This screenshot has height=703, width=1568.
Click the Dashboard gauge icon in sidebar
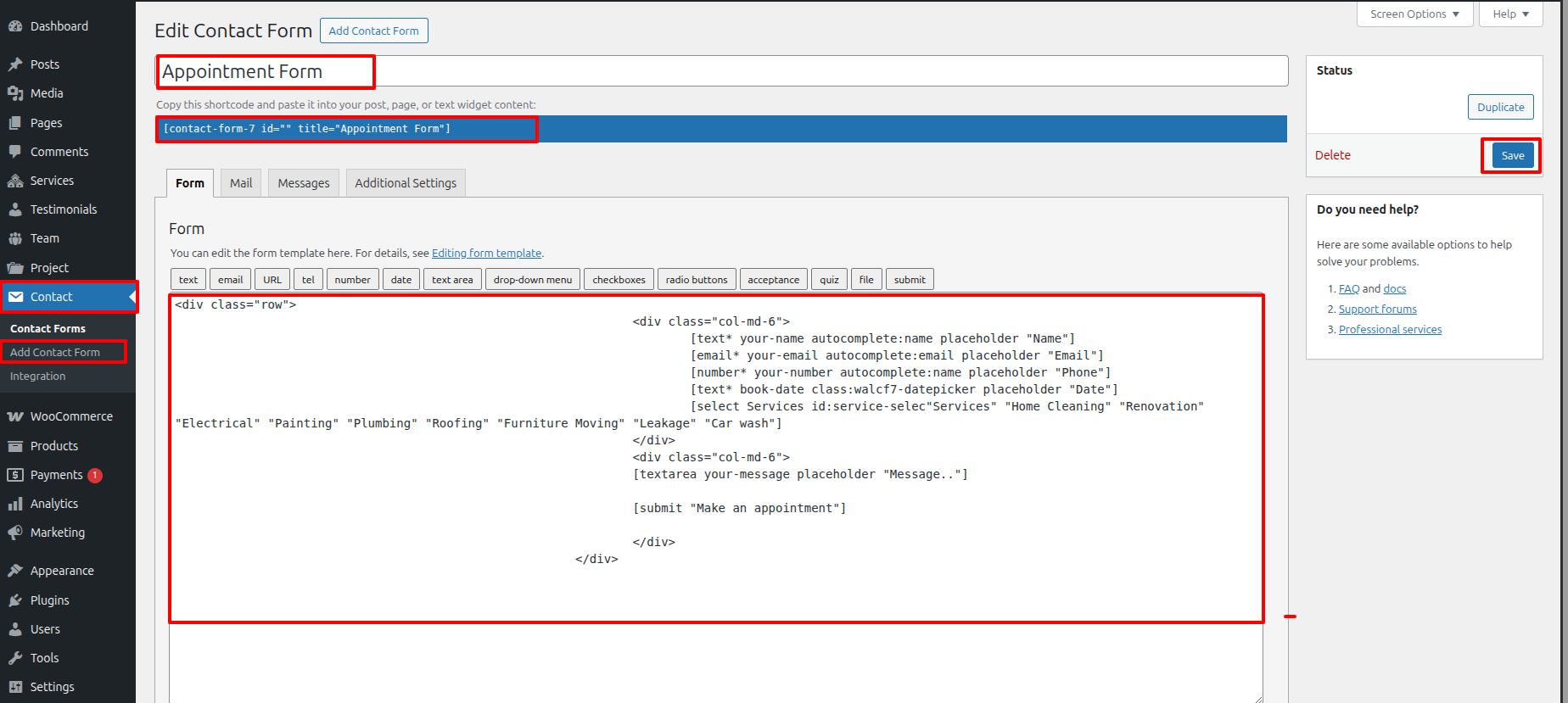click(15, 26)
